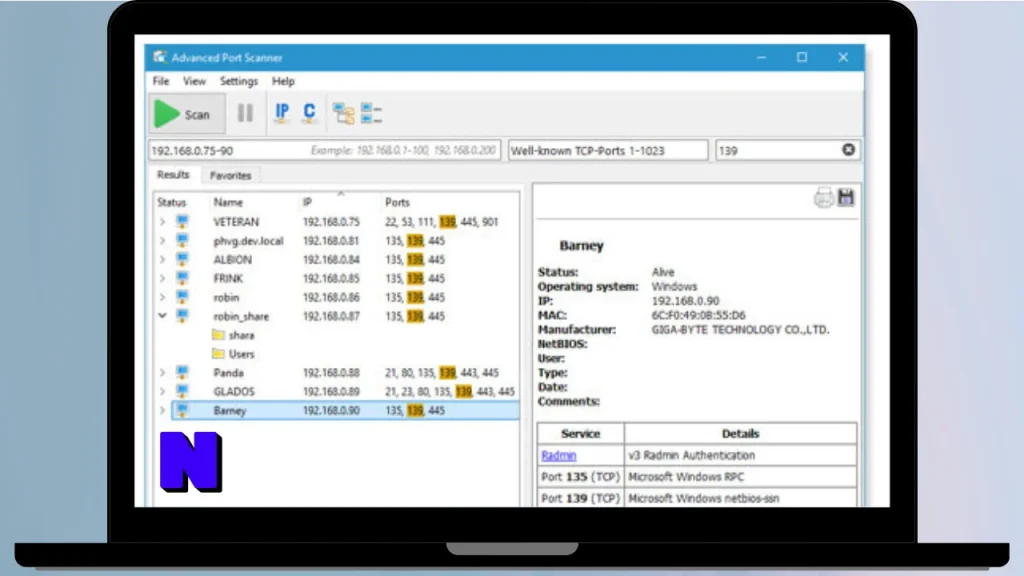Select the IP address 192.168.0.88
This screenshot has width=1024, height=576.
point(331,373)
